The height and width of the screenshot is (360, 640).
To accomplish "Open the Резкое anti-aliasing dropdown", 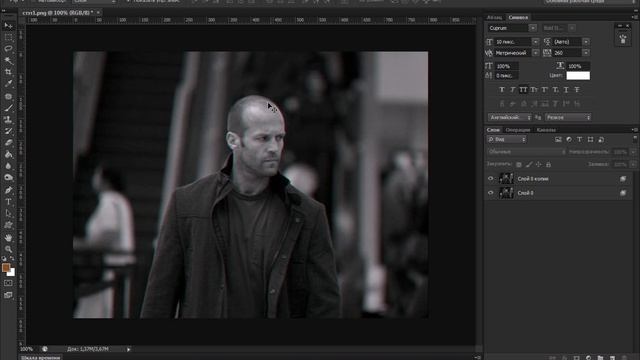I will click(568, 117).
